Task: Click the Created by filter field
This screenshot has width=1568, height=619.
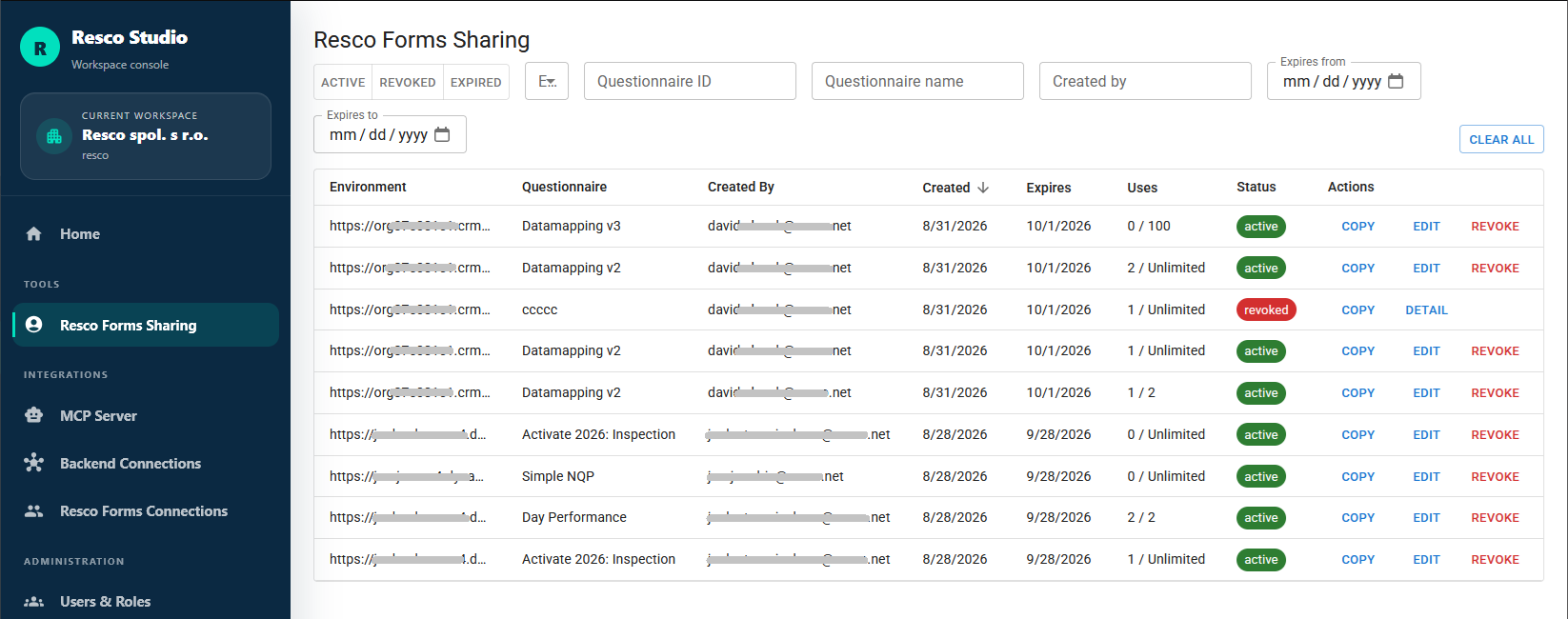Action: coord(1145,81)
